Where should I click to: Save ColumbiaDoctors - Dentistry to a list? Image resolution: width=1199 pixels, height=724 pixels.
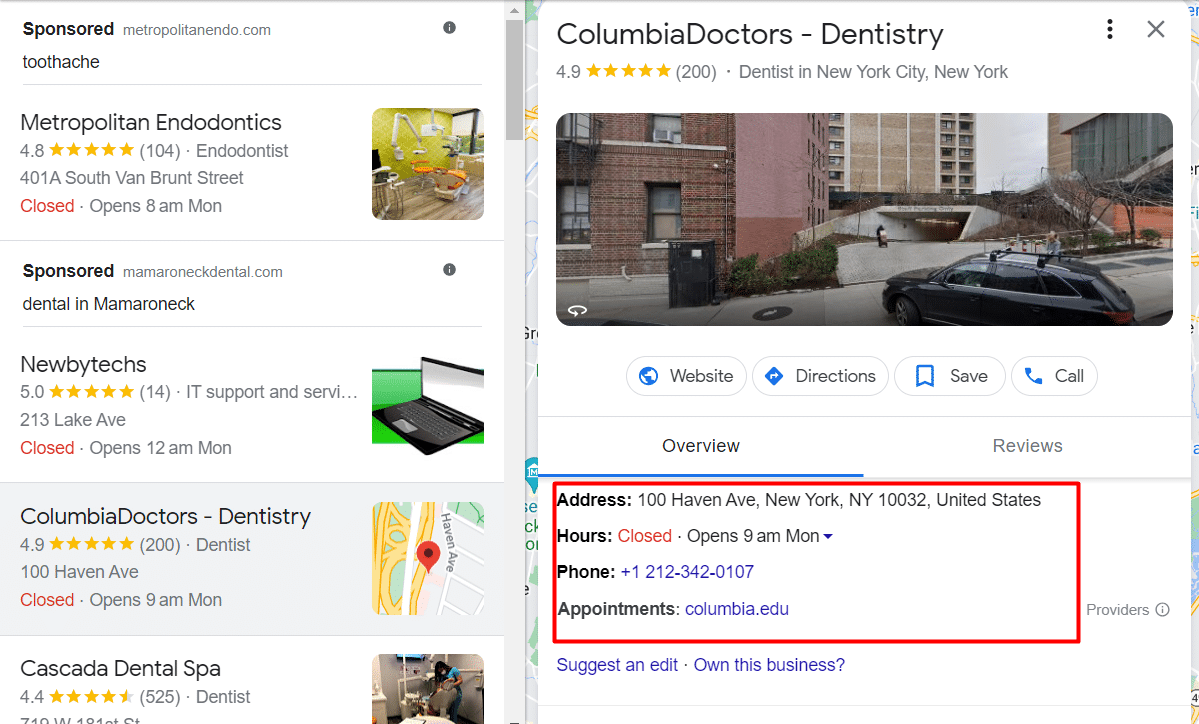pos(950,376)
